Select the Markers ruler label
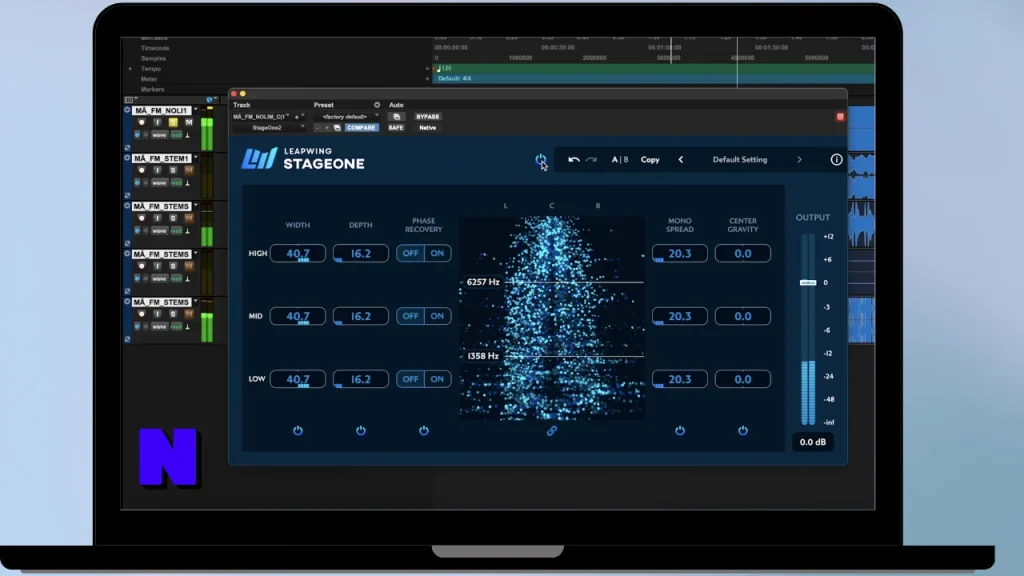Image resolution: width=1024 pixels, height=576 pixels. [153, 89]
